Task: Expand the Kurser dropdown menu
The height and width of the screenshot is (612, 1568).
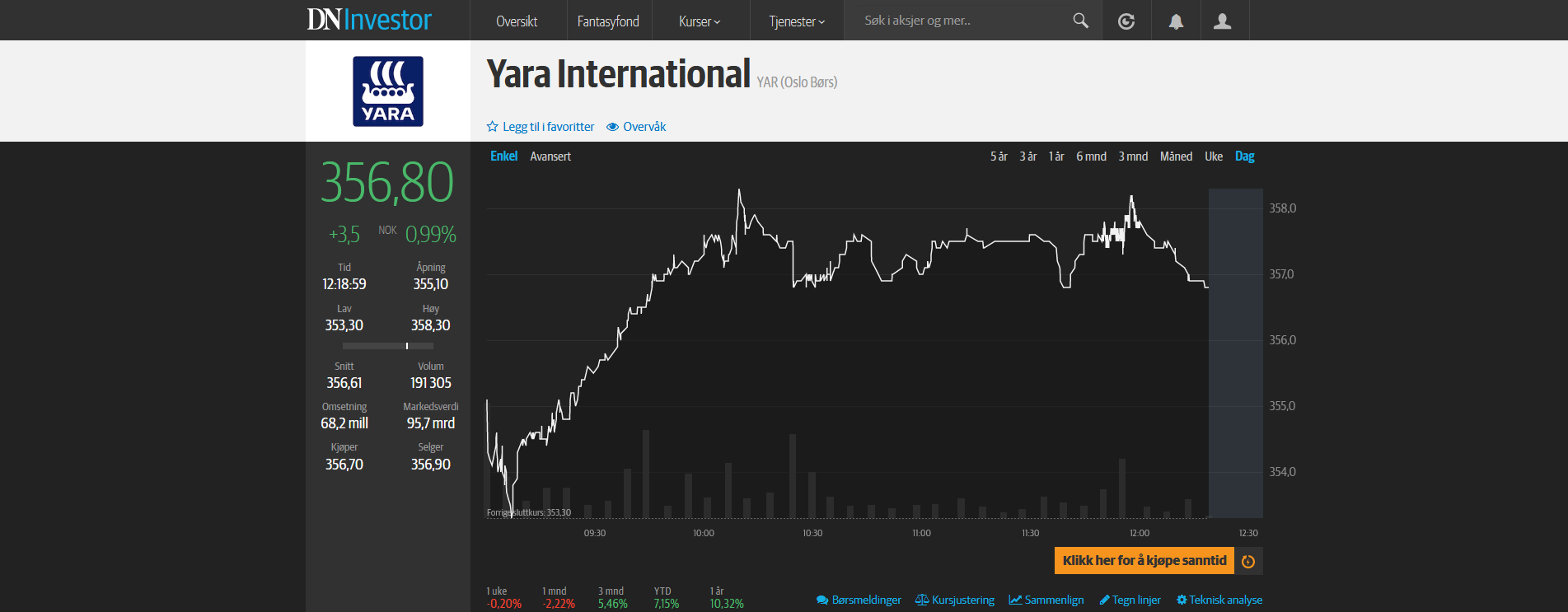Action: click(700, 21)
